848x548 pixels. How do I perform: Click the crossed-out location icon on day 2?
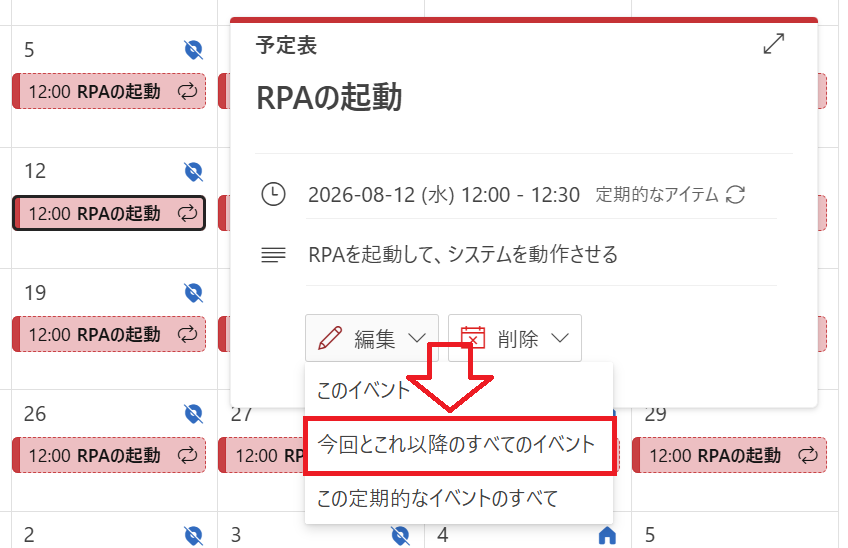pyautogui.click(x=194, y=536)
